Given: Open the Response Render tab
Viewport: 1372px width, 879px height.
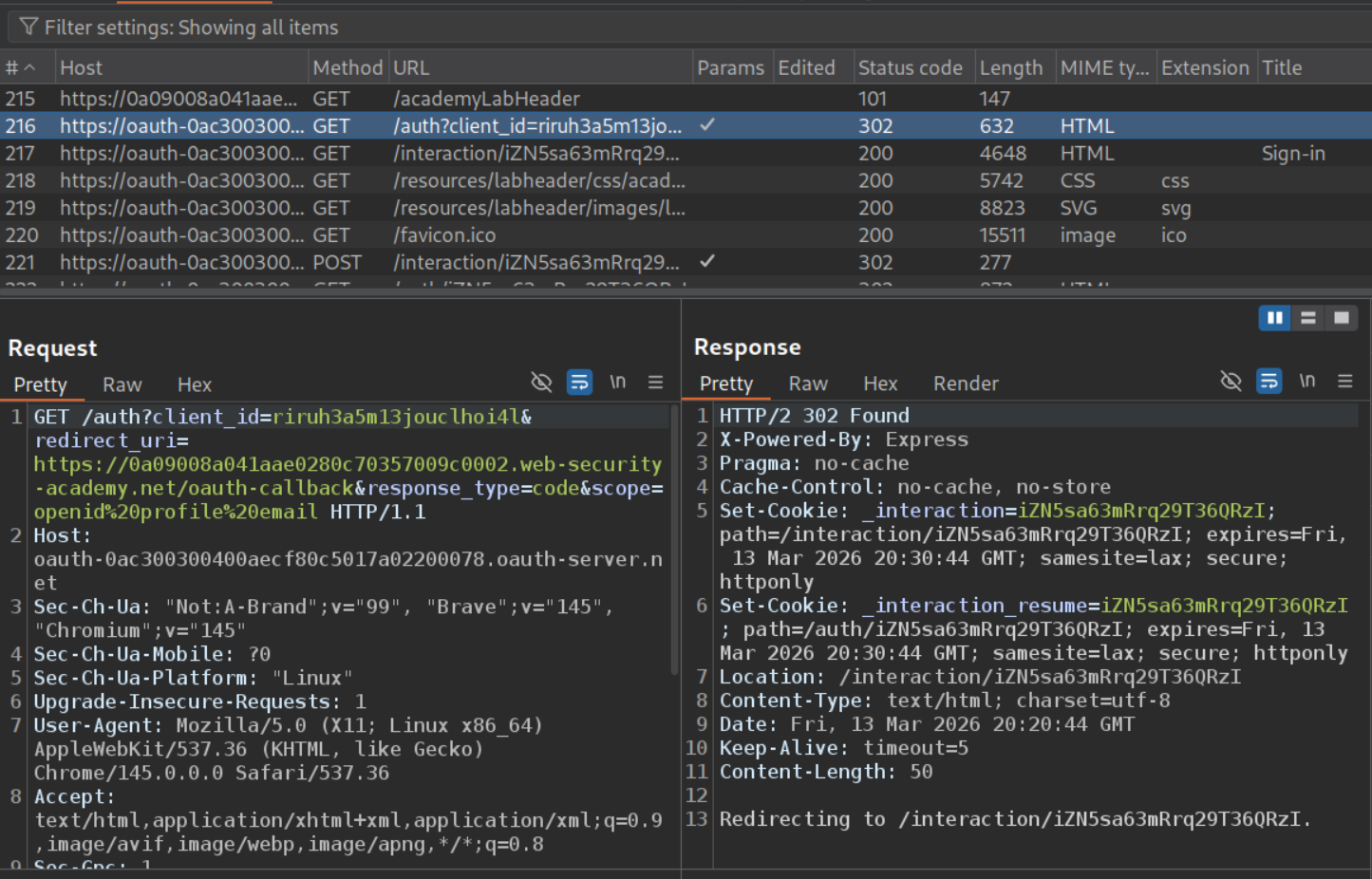Looking at the screenshot, I should click(965, 383).
